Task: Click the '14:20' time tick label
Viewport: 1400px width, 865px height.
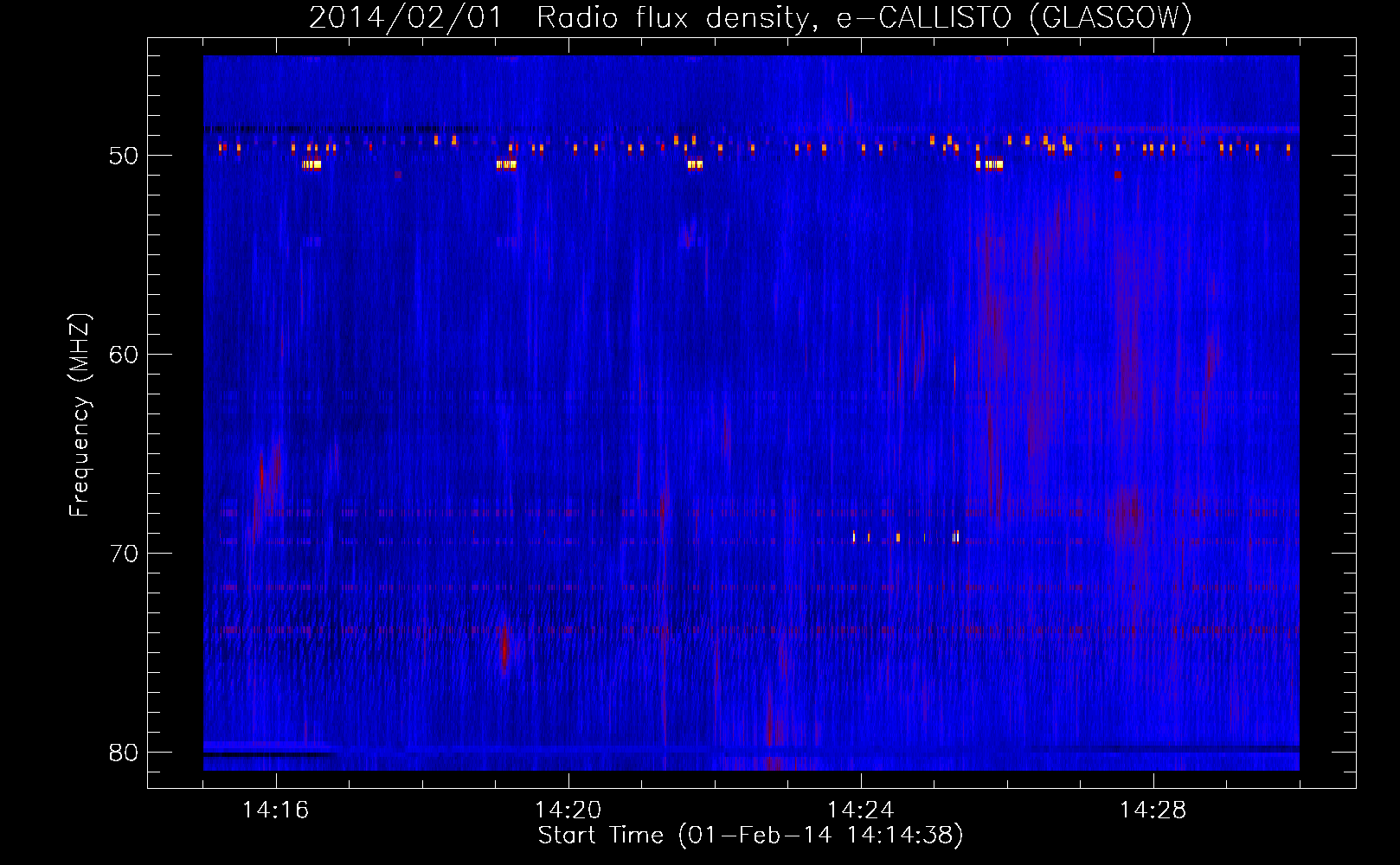Action: 568,811
